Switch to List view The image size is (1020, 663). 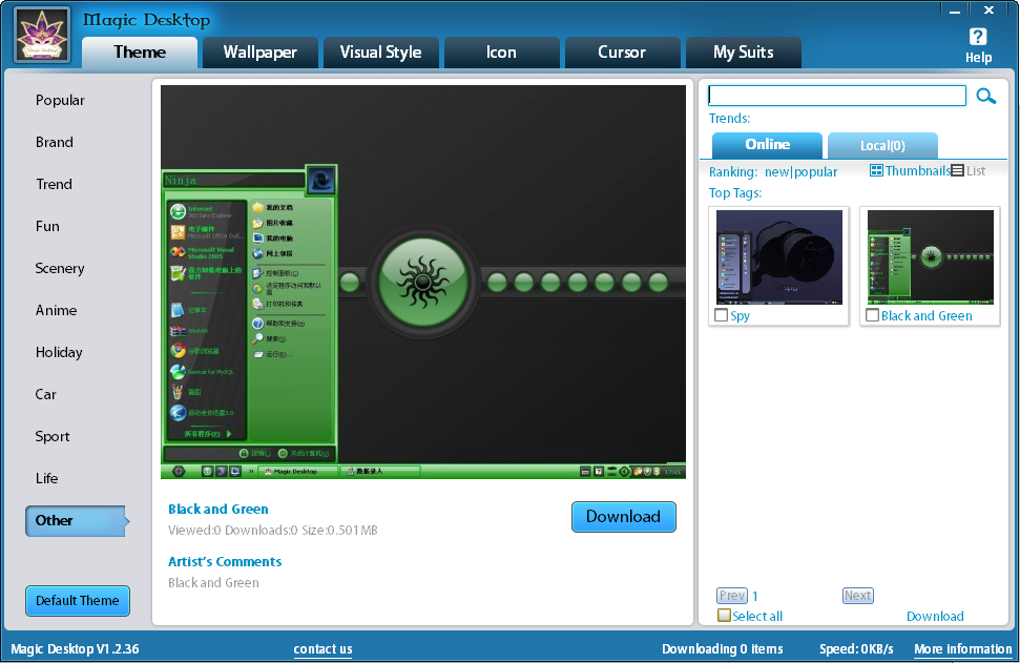968,170
